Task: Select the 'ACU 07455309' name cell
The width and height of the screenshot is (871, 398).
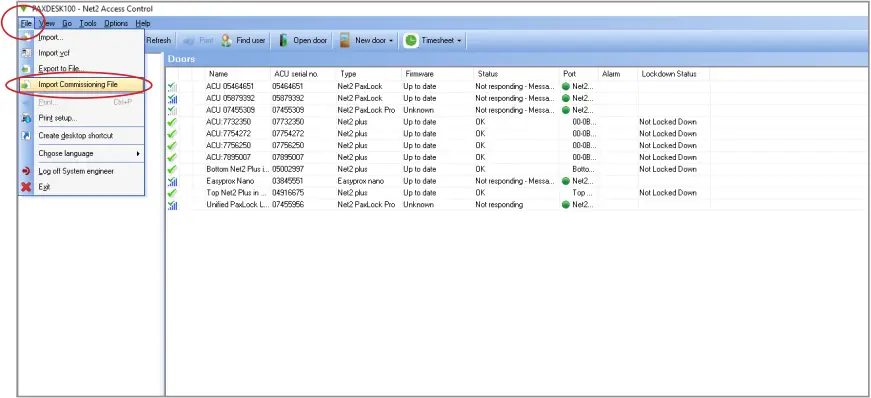Action: point(230,110)
